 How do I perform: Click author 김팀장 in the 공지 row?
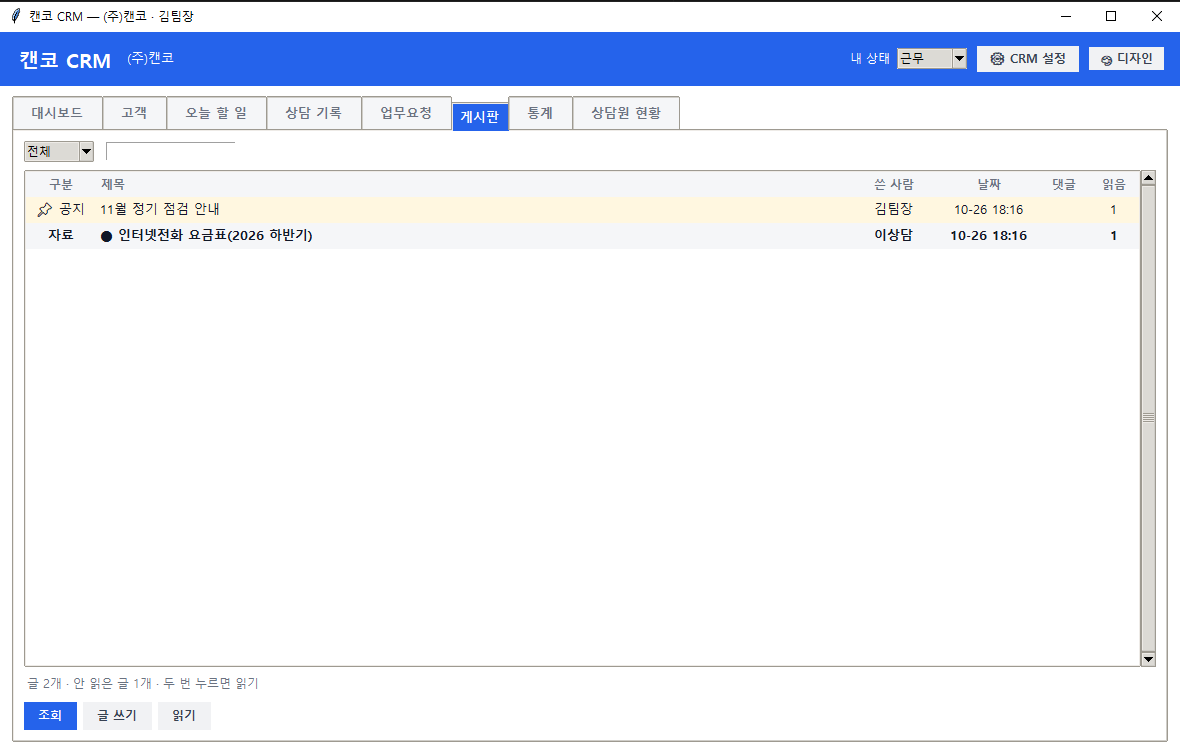click(x=893, y=209)
